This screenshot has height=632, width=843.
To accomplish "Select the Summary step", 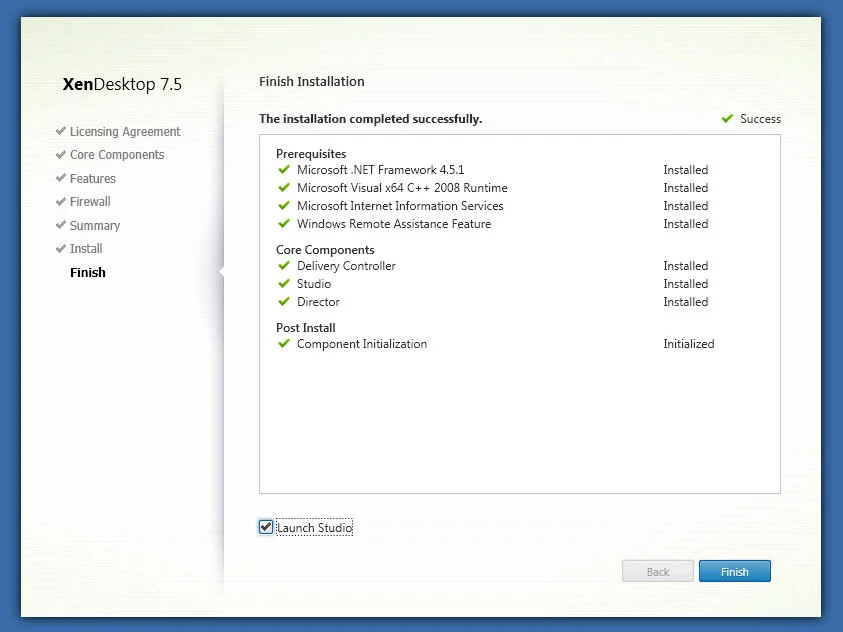I will tap(95, 225).
